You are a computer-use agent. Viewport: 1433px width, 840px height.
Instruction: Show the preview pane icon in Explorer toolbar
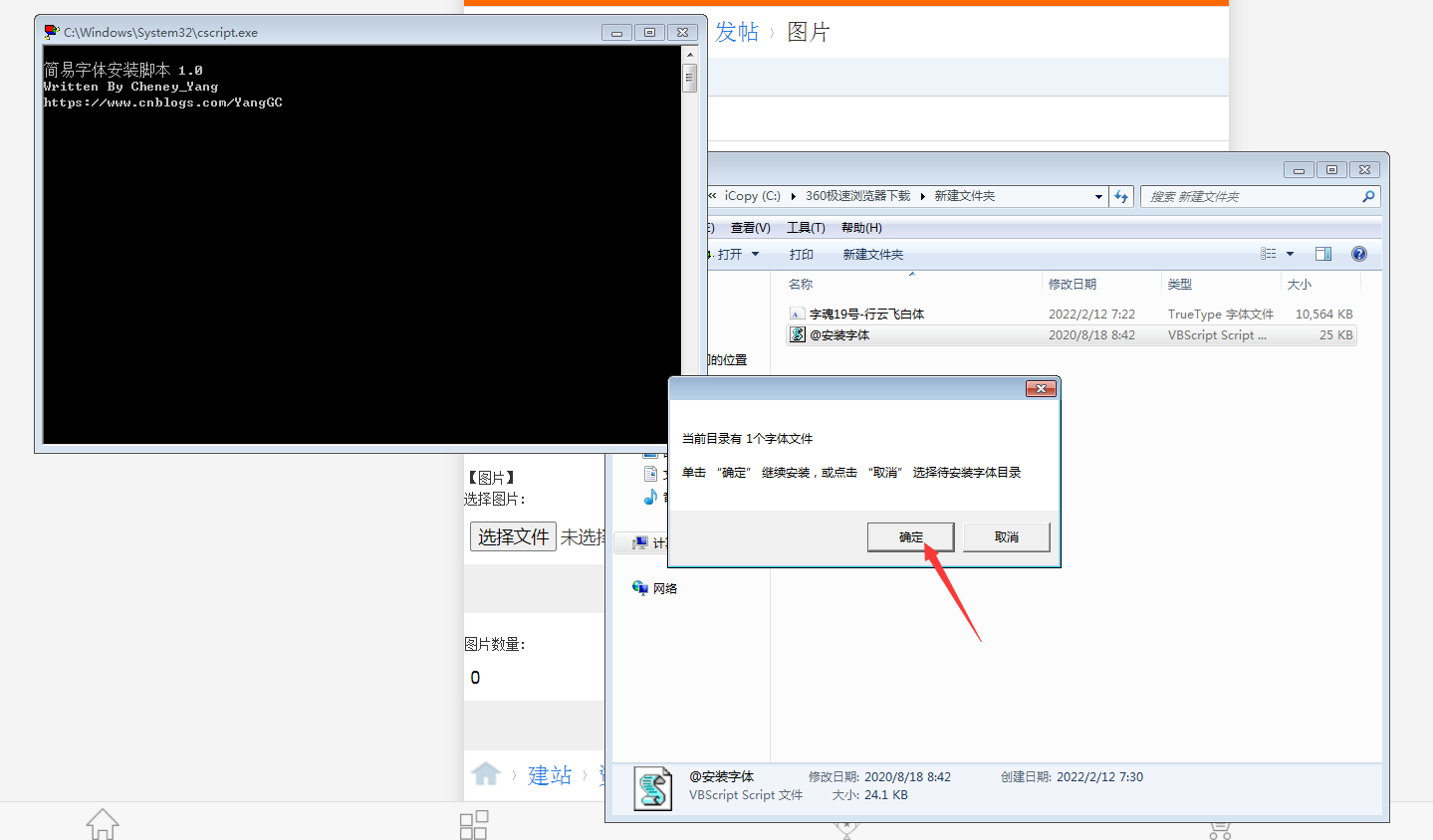point(1323,253)
